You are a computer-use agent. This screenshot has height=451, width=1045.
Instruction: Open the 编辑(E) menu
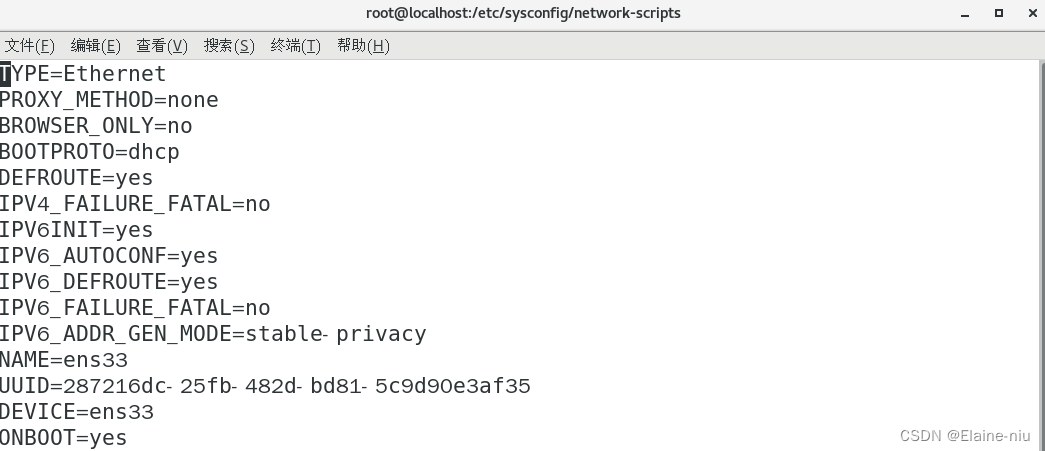coord(96,46)
